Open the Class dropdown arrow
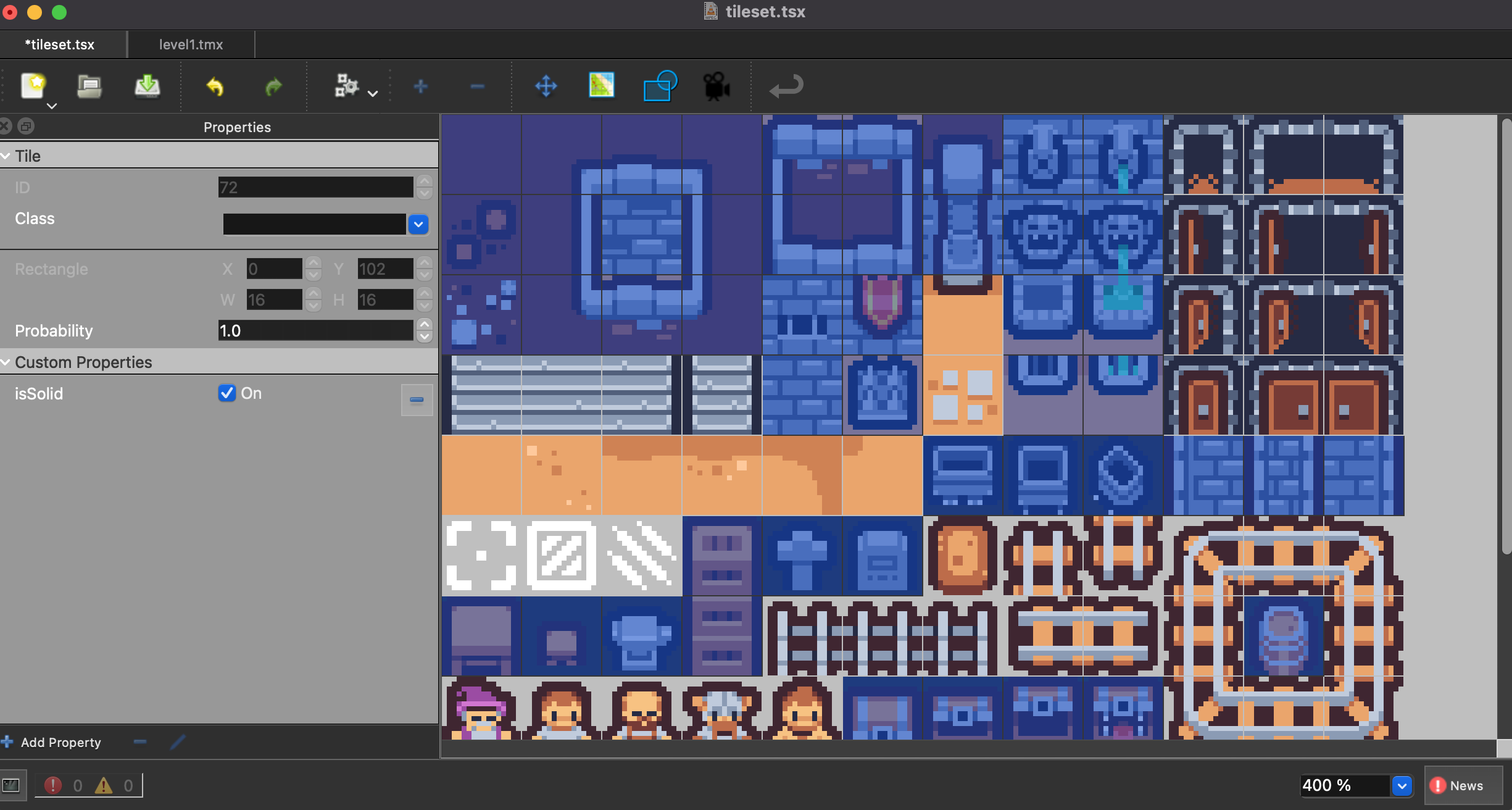 coord(418,224)
